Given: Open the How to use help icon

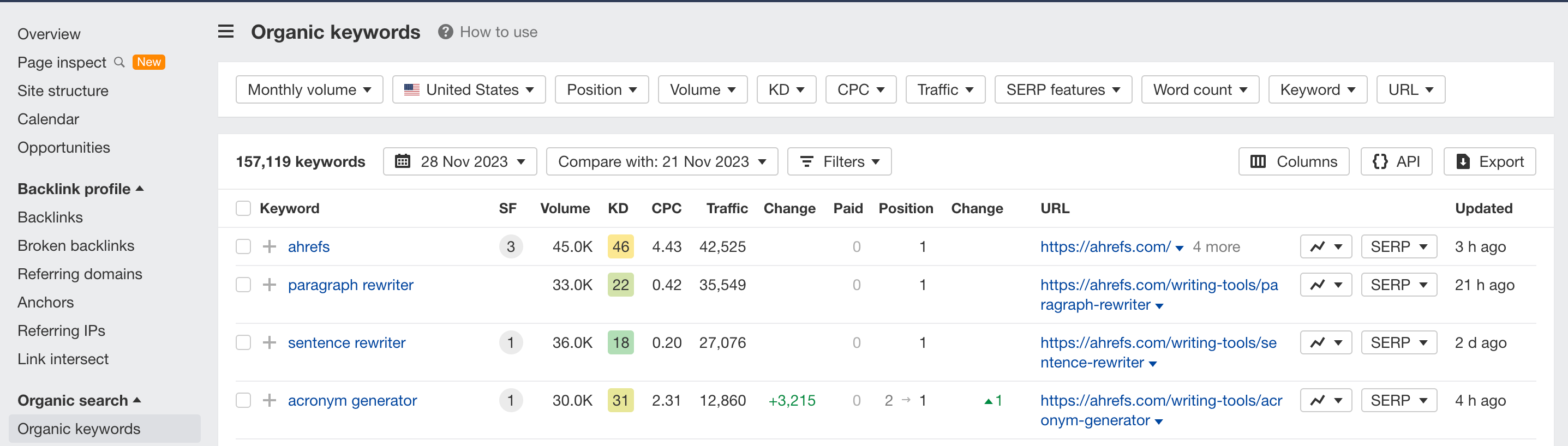Looking at the screenshot, I should click(x=446, y=32).
